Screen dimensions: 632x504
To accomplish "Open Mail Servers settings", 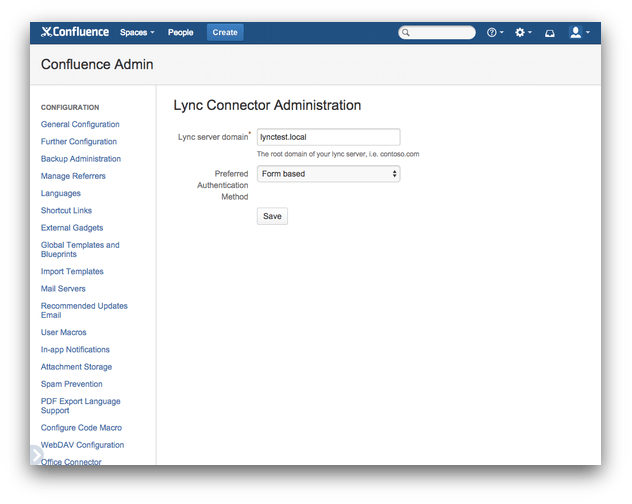I will point(63,289).
